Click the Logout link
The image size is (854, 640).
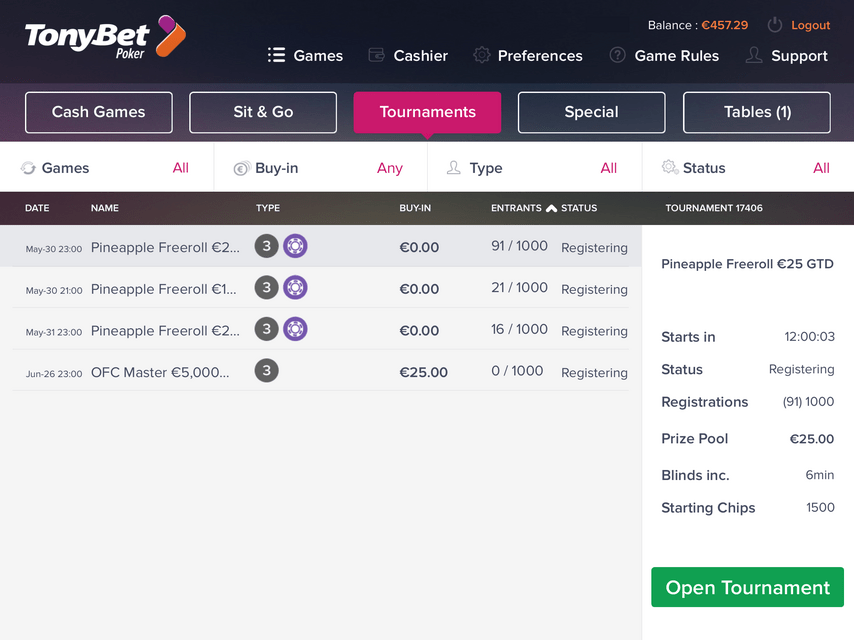click(810, 25)
